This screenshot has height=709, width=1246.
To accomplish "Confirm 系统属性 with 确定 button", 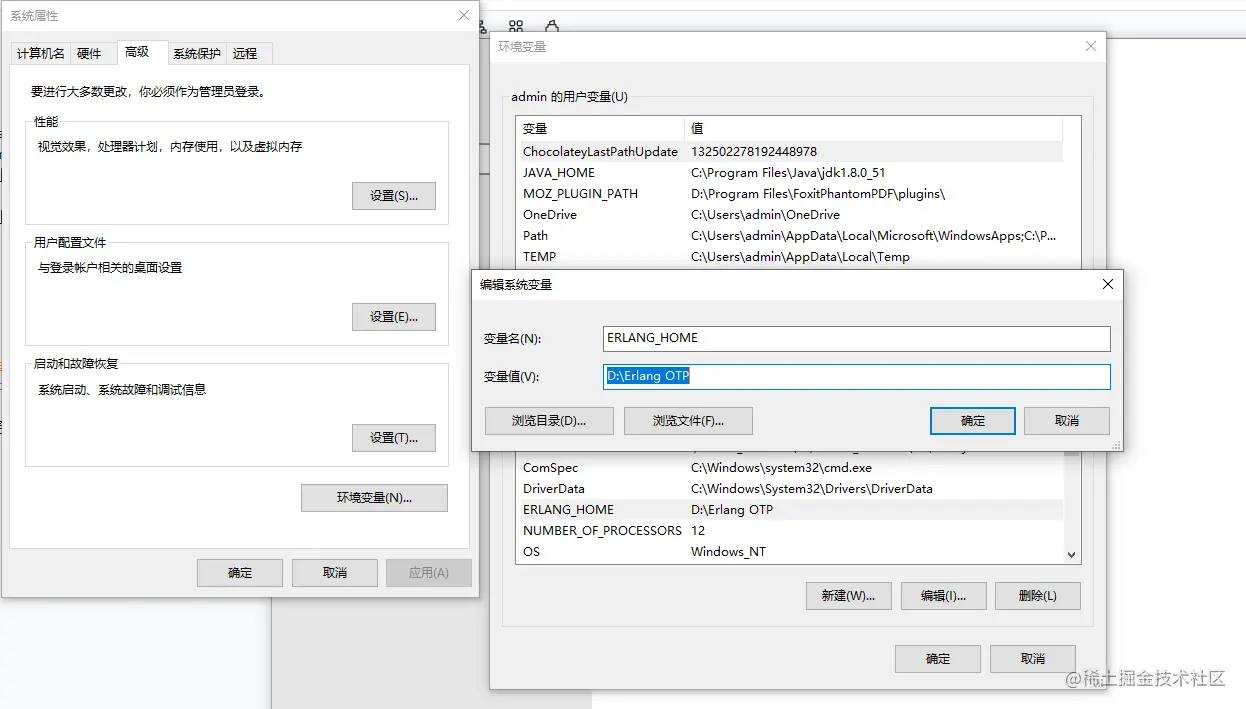I will point(240,573).
